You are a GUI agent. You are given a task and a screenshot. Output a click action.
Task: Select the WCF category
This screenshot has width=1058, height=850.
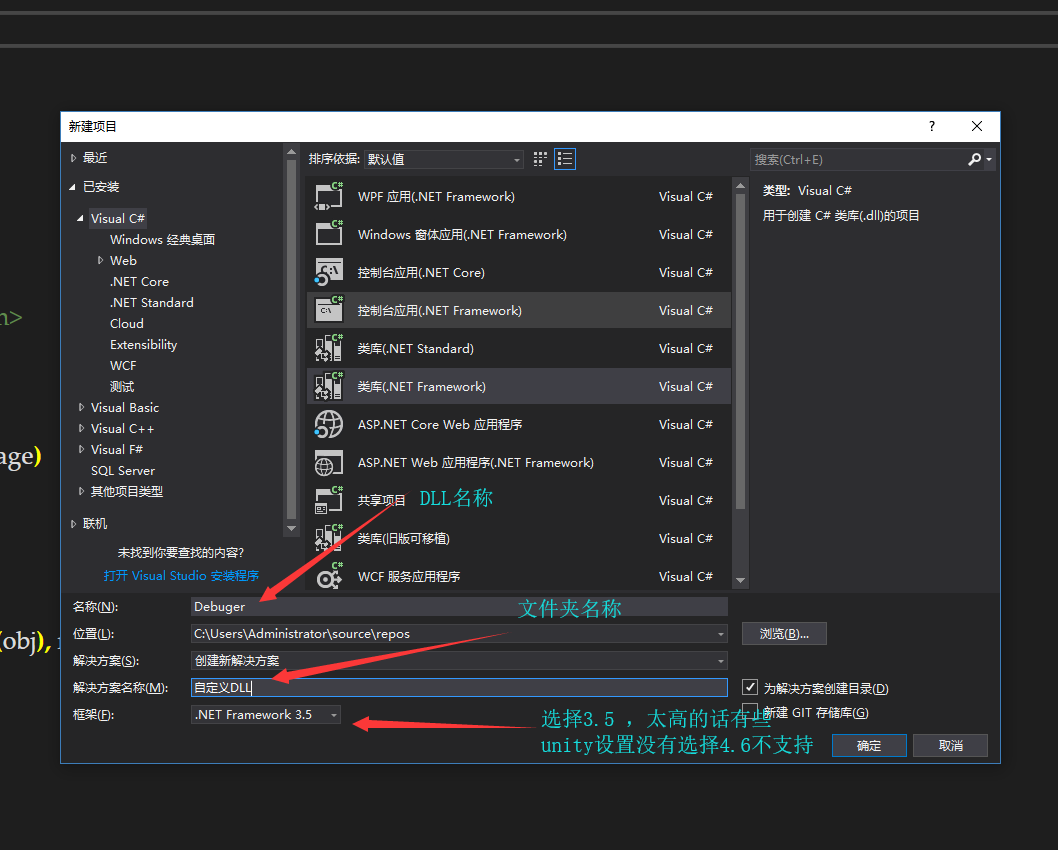123,365
